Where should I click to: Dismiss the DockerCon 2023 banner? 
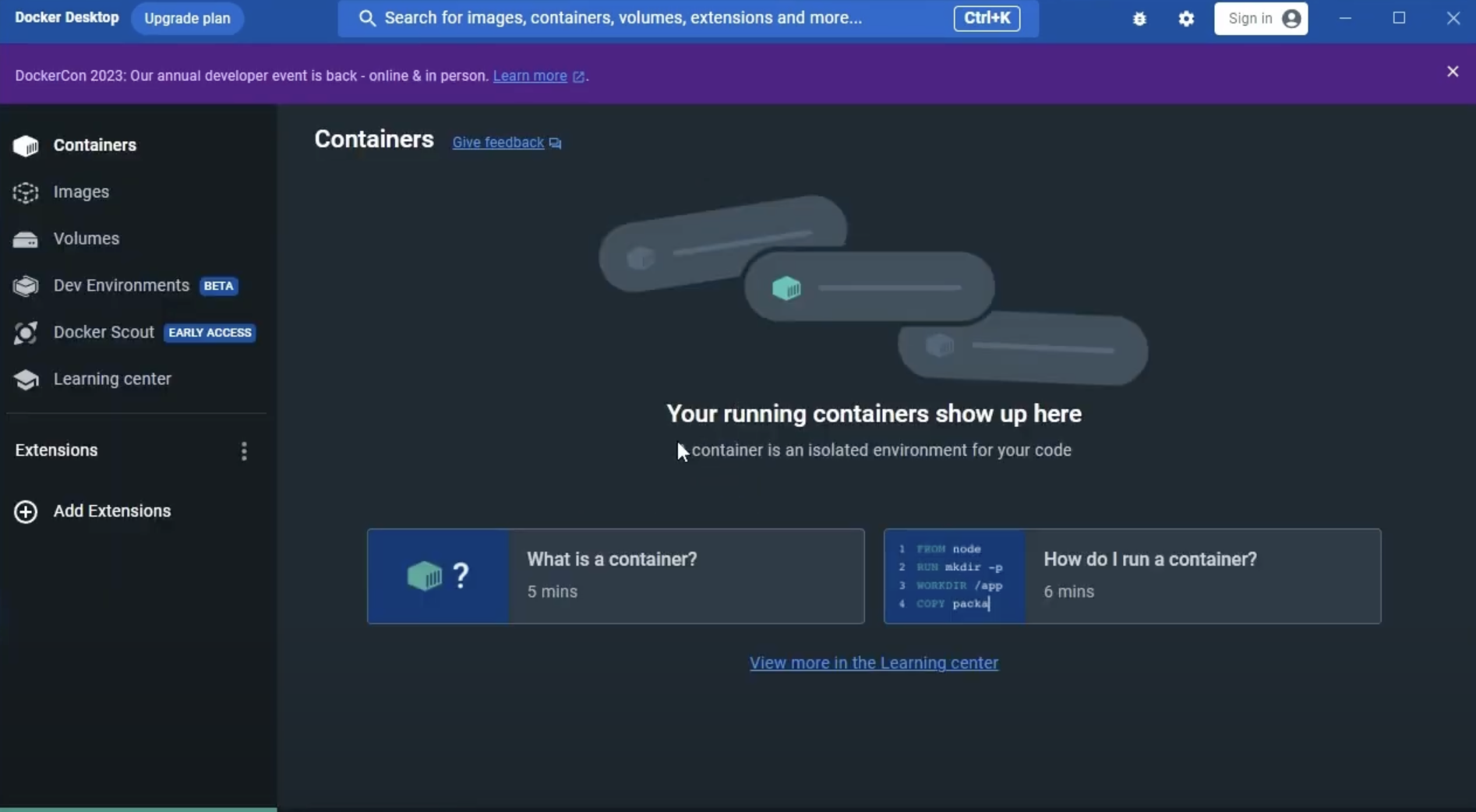[1453, 72]
